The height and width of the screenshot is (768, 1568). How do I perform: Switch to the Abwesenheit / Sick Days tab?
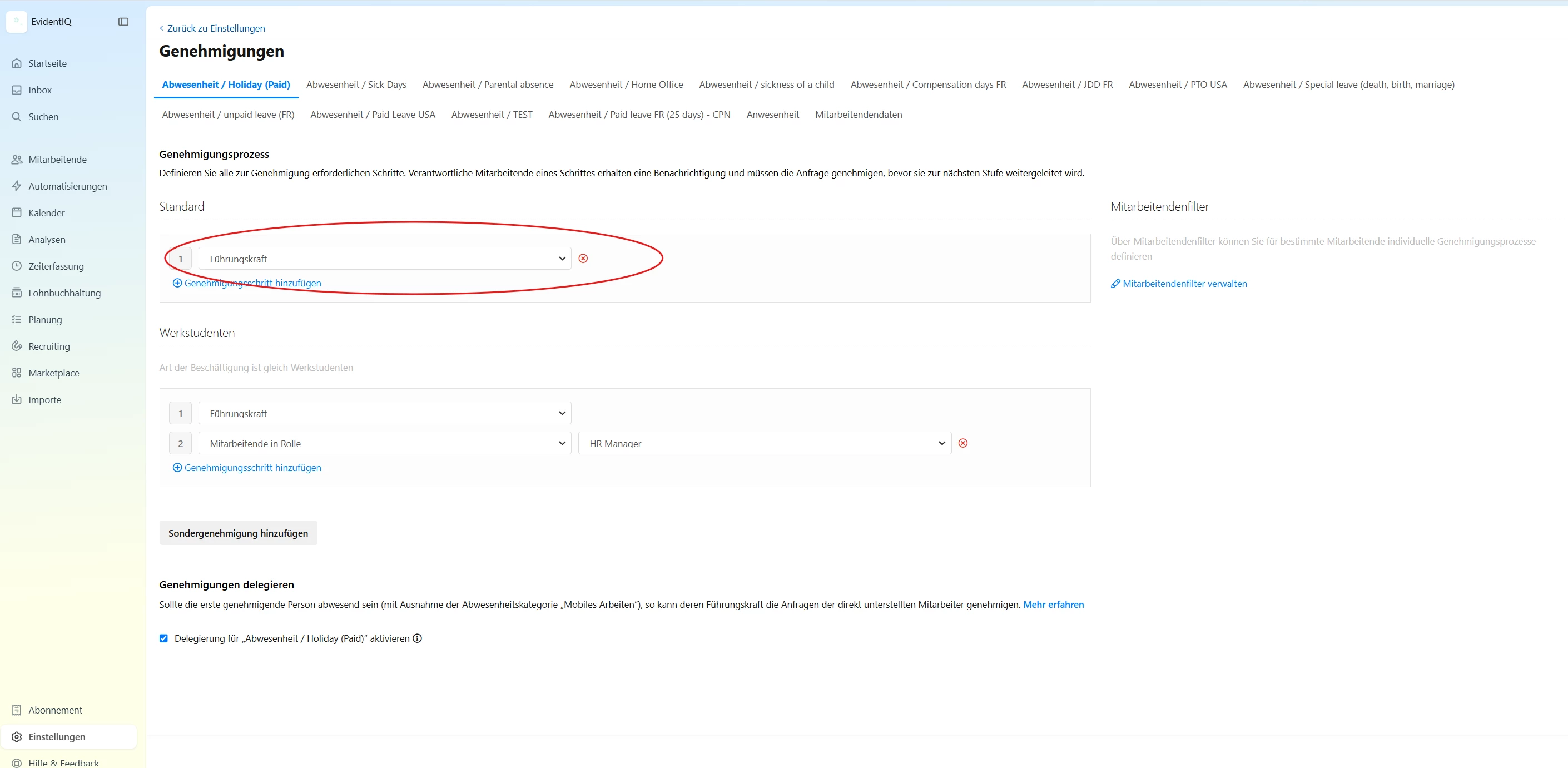356,85
